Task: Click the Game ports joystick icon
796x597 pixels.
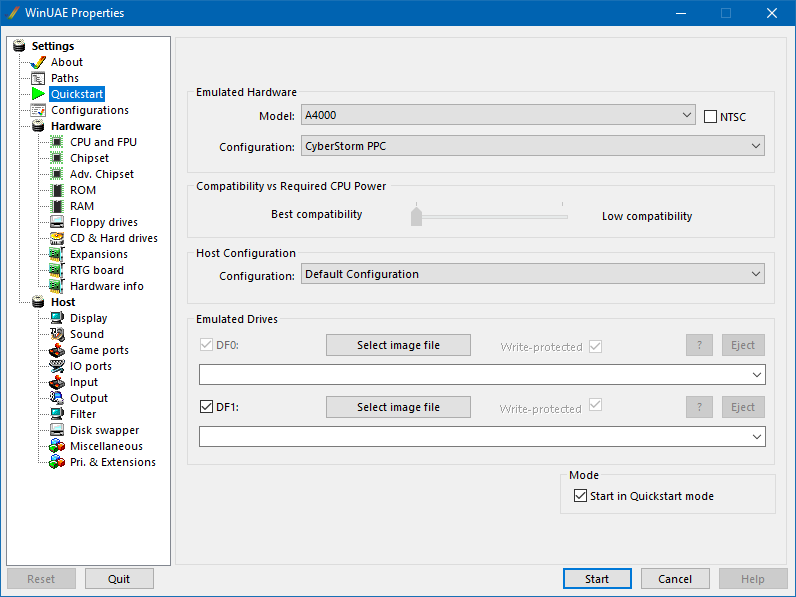Action: coord(57,350)
